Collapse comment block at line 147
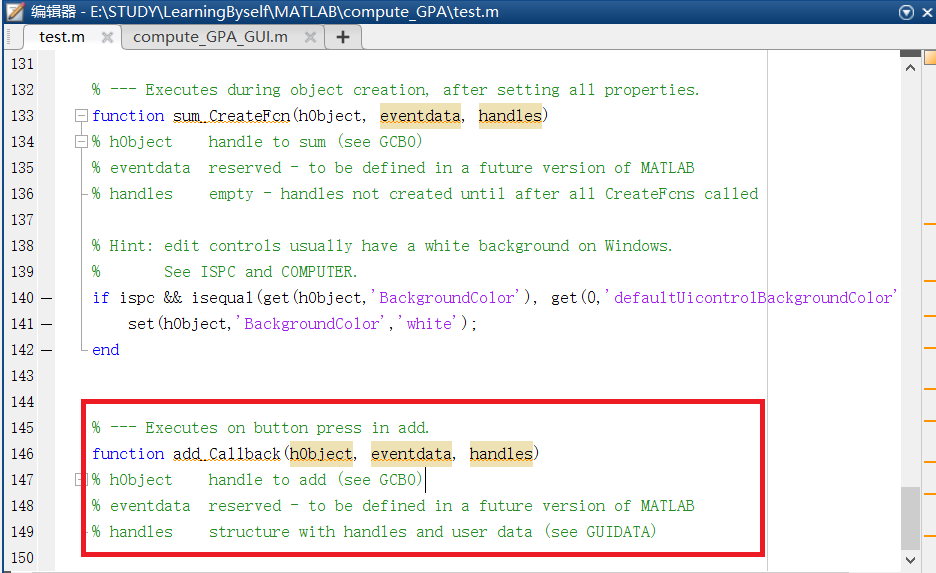The width and height of the screenshot is (936, 573). [x=81, y=480]
